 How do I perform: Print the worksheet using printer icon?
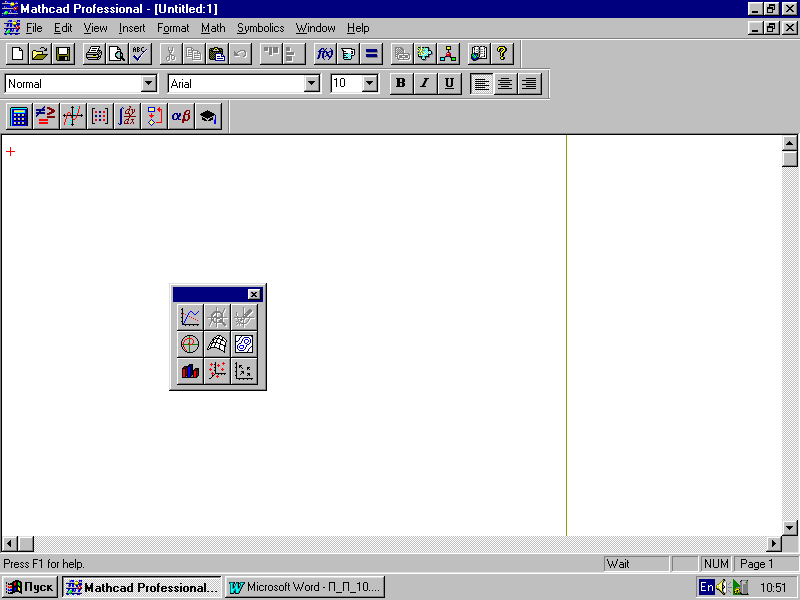[x=94, y=54]
